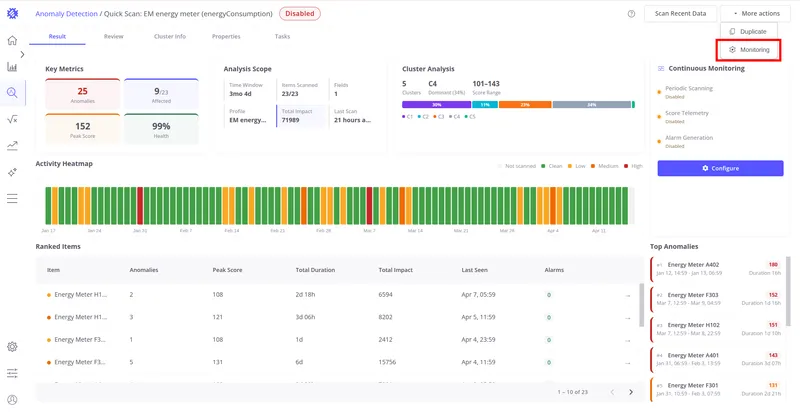Open top anomaly Energy Meter F303
Viewport: 800px width, 413px height.
(x=716, y=299)
